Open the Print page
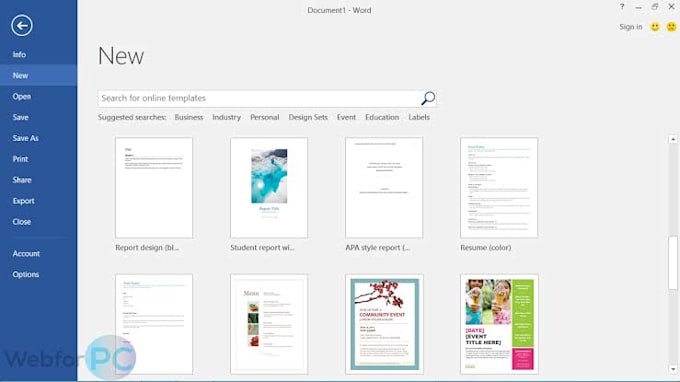 coord(20,159)
